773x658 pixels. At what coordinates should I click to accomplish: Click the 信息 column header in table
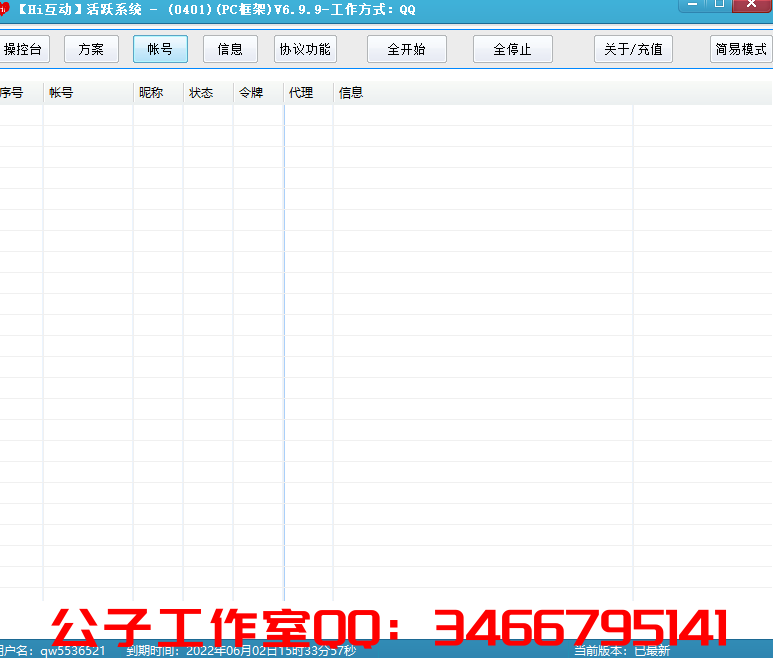(x=483, y=93)
